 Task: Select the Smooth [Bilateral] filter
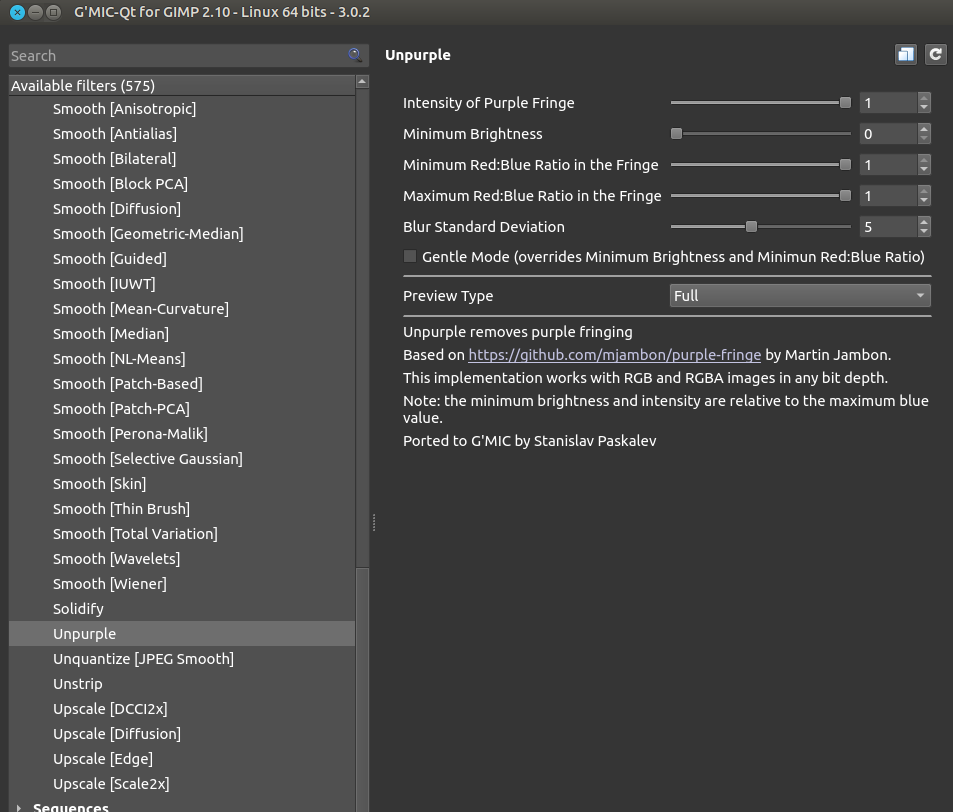click(182, 159)
